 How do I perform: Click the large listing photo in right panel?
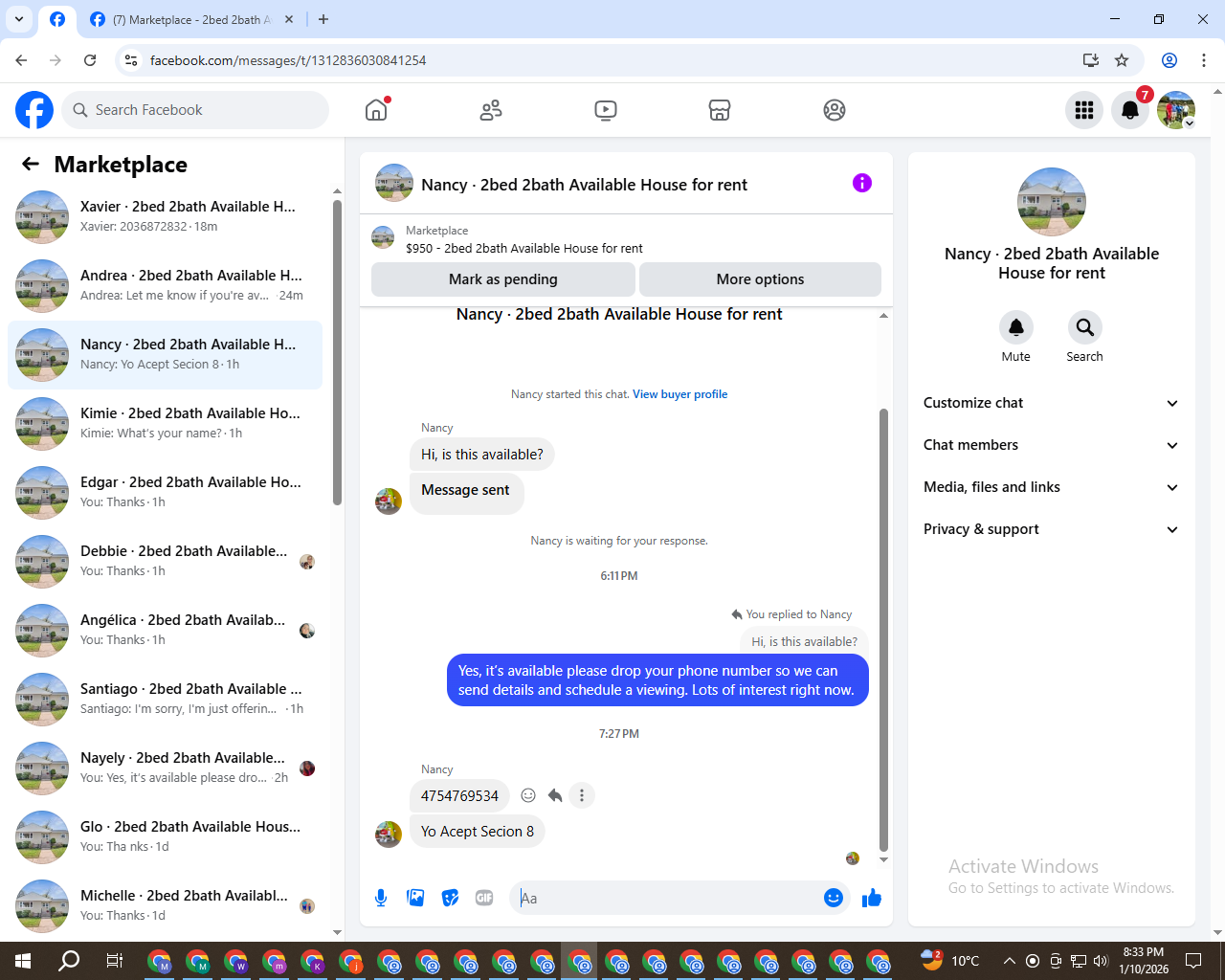click(1052, 202)
